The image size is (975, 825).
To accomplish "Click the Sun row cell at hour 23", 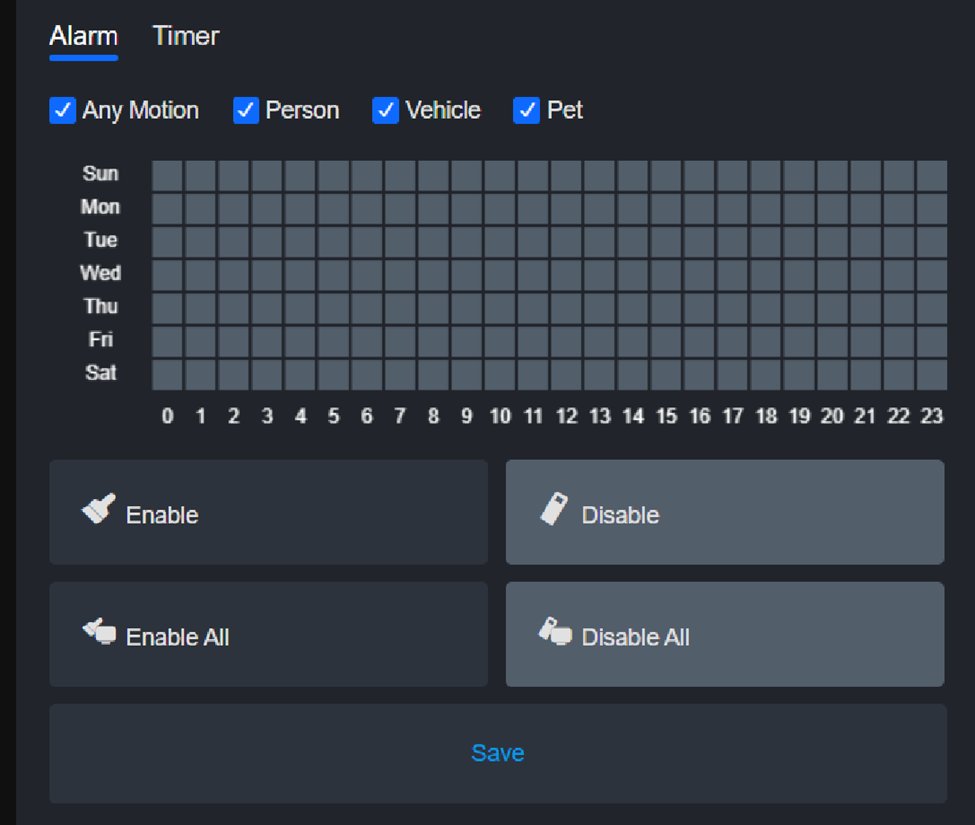I will [932, 175].
